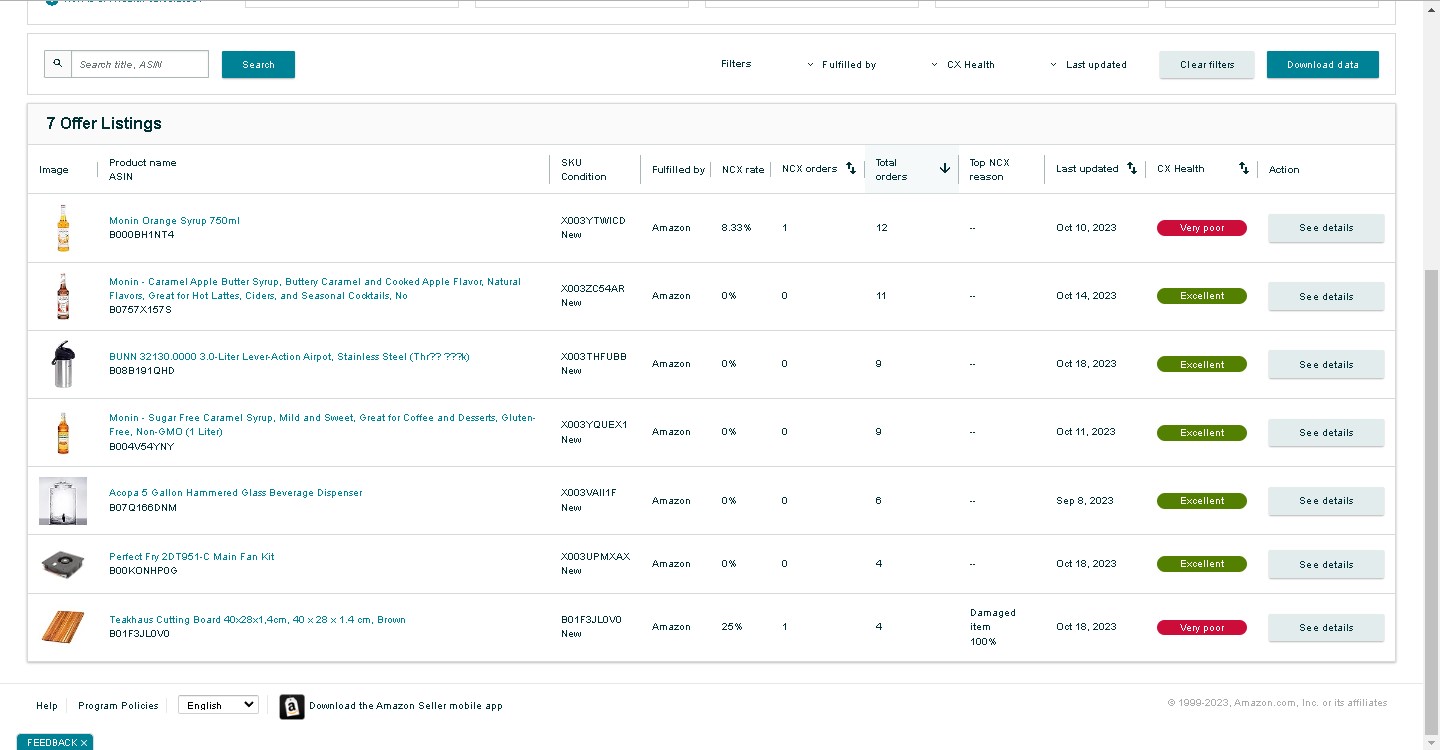Click ASIN B08B191QHD

point(141,371)
